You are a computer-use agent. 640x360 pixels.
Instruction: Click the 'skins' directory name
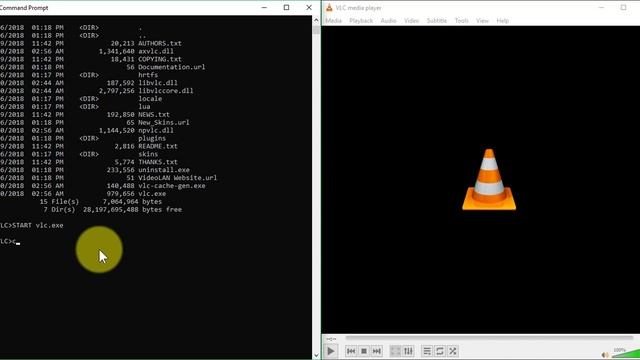click(148, 154)
